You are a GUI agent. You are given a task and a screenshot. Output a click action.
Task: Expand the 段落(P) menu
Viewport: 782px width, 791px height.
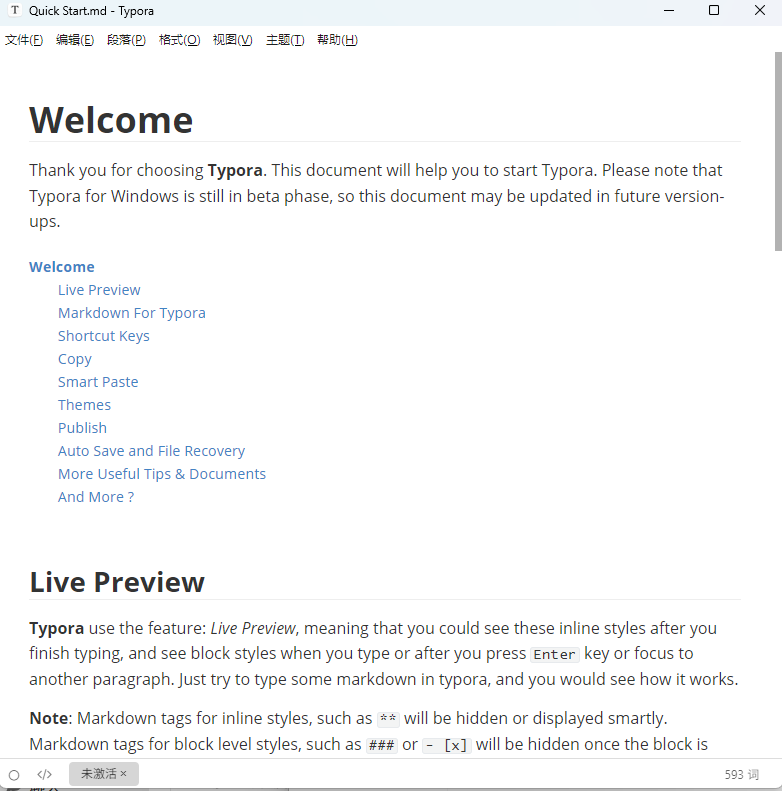pos(126,40)
